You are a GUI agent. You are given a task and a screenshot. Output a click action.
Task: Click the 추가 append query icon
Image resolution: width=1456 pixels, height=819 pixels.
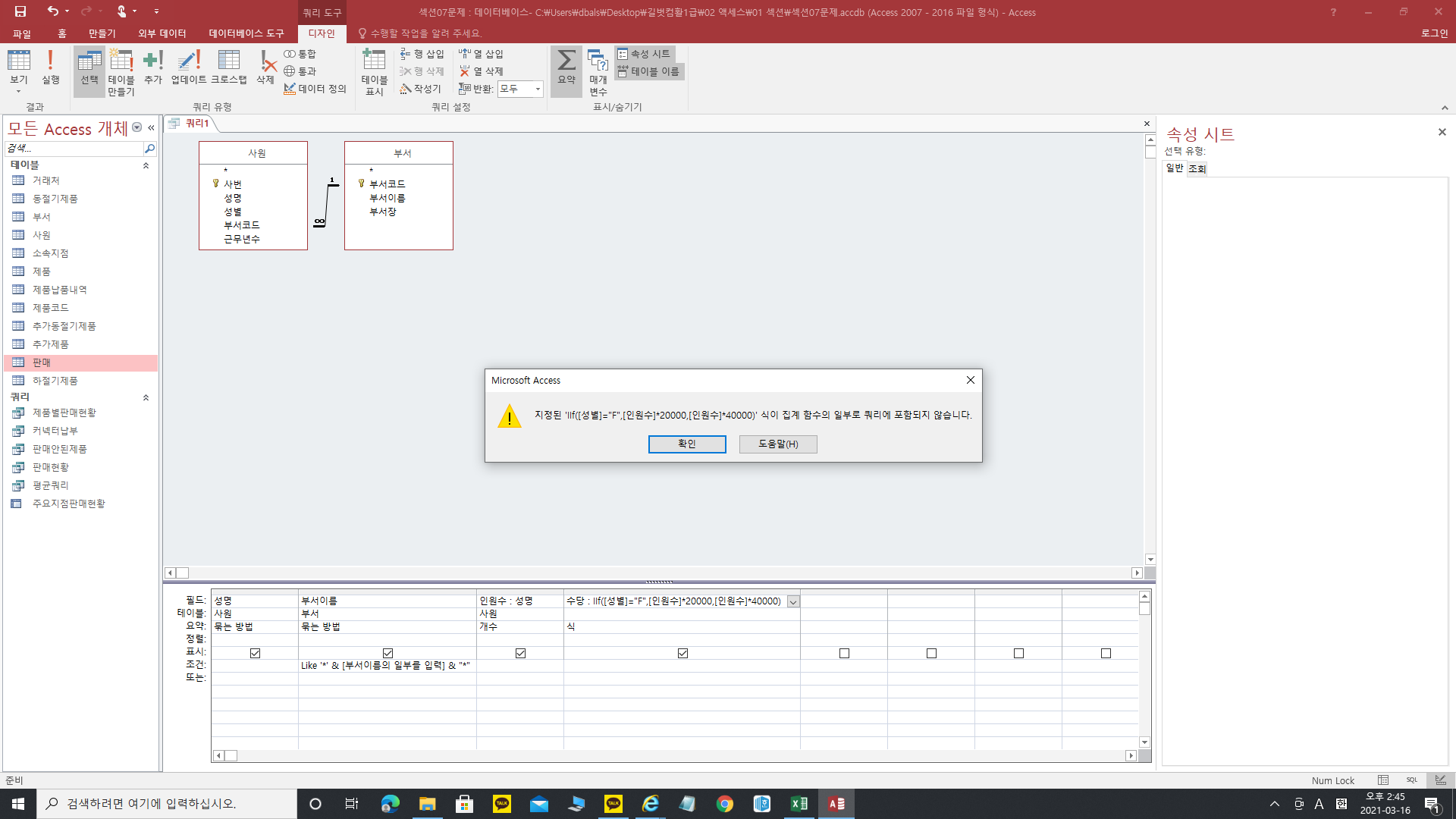click(152, 67)
